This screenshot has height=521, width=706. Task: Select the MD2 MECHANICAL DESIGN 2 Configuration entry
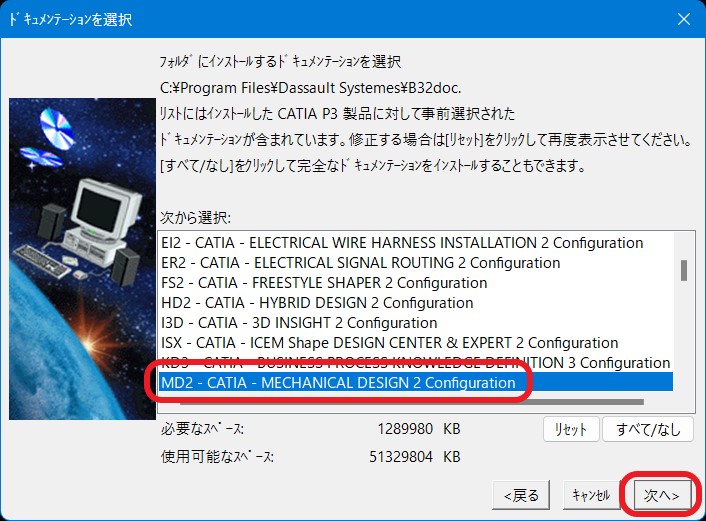pos(416,382)
